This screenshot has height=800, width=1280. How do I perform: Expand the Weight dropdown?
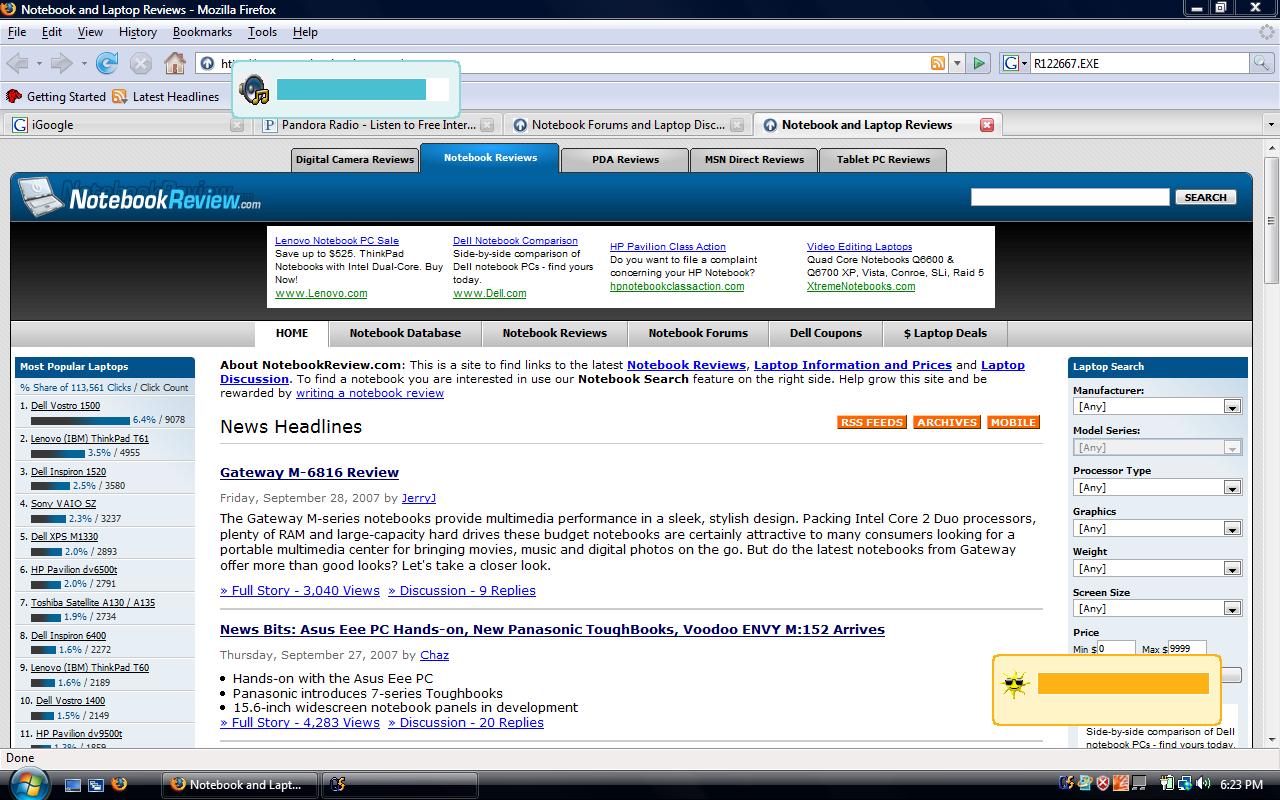(x=1232, y=568)
